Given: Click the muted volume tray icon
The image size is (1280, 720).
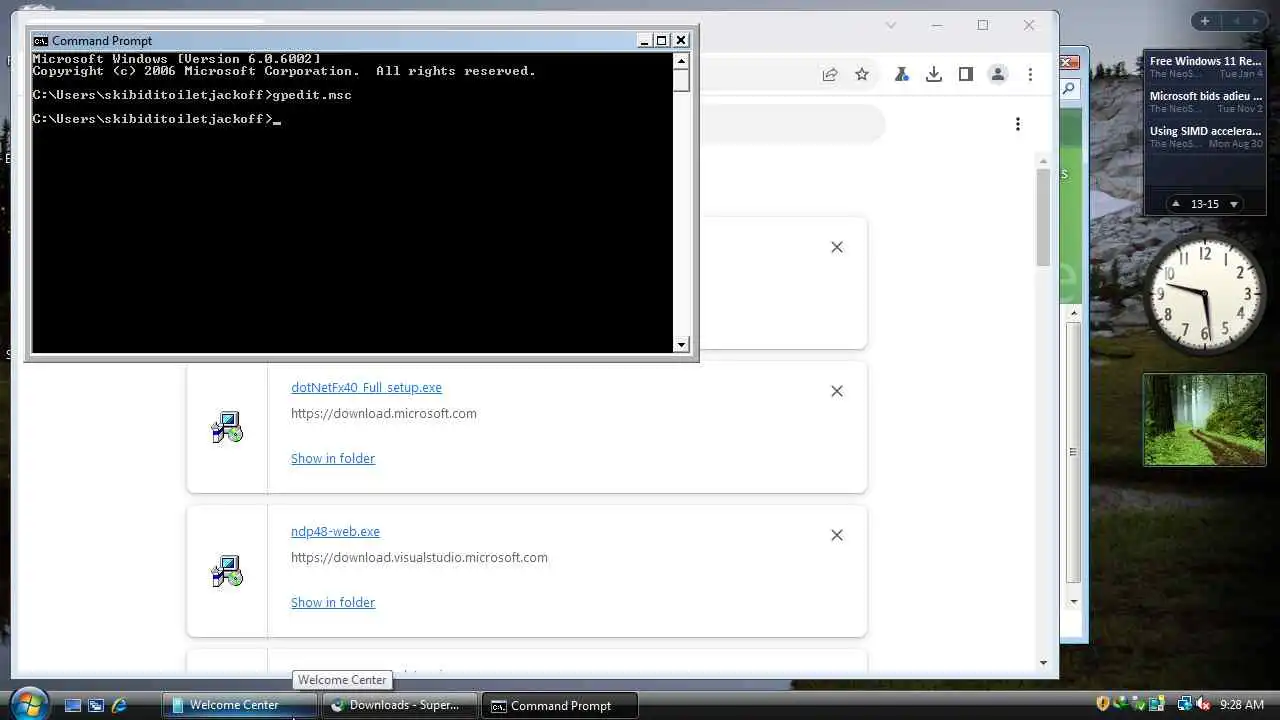Looking at the screenshot, I should pyautogui.click(x=1202, y=704).
